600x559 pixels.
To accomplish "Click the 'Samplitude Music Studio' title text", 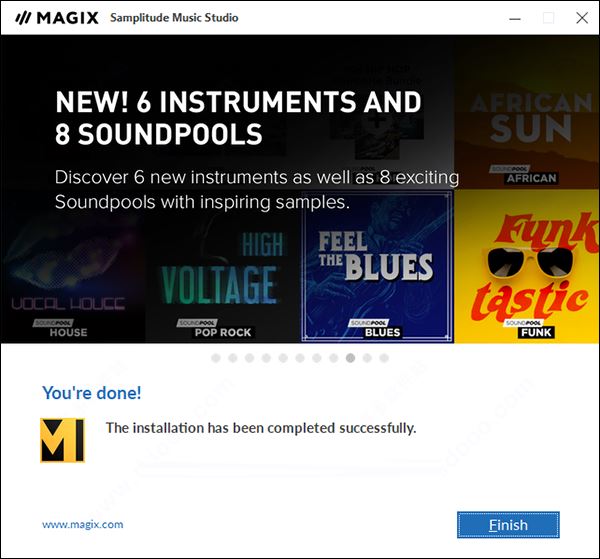I will (174, 18).
